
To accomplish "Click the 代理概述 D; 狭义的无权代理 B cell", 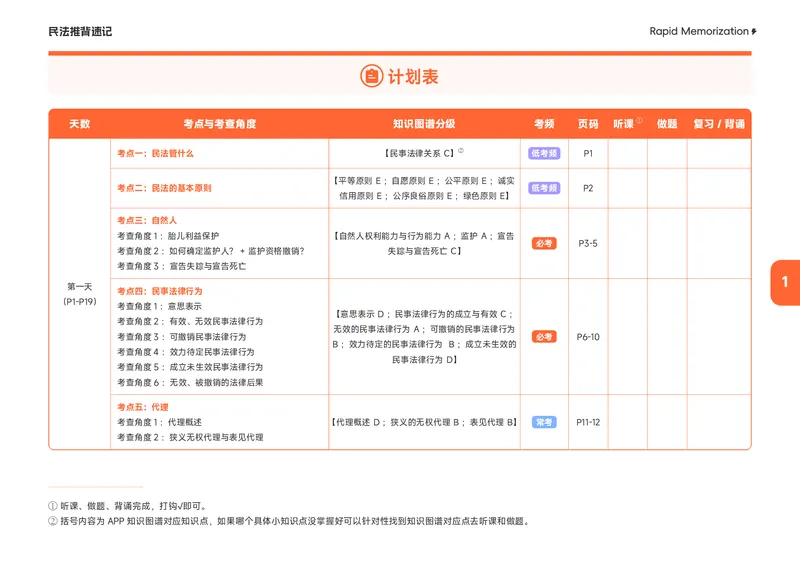I will [424, 423].
